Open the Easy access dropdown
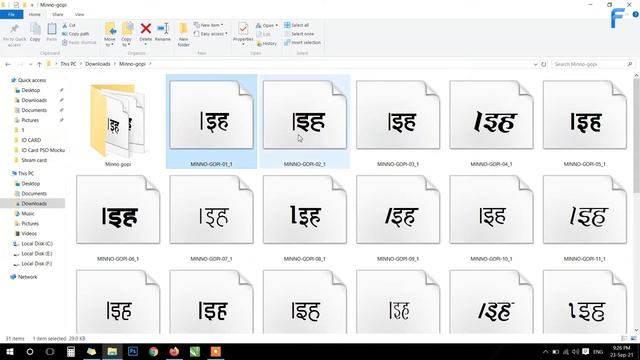 pos(211,34)
